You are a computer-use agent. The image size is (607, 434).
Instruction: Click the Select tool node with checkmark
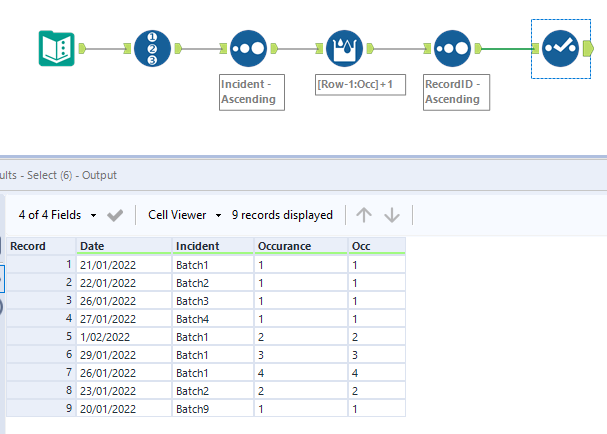tap(558, 48)
